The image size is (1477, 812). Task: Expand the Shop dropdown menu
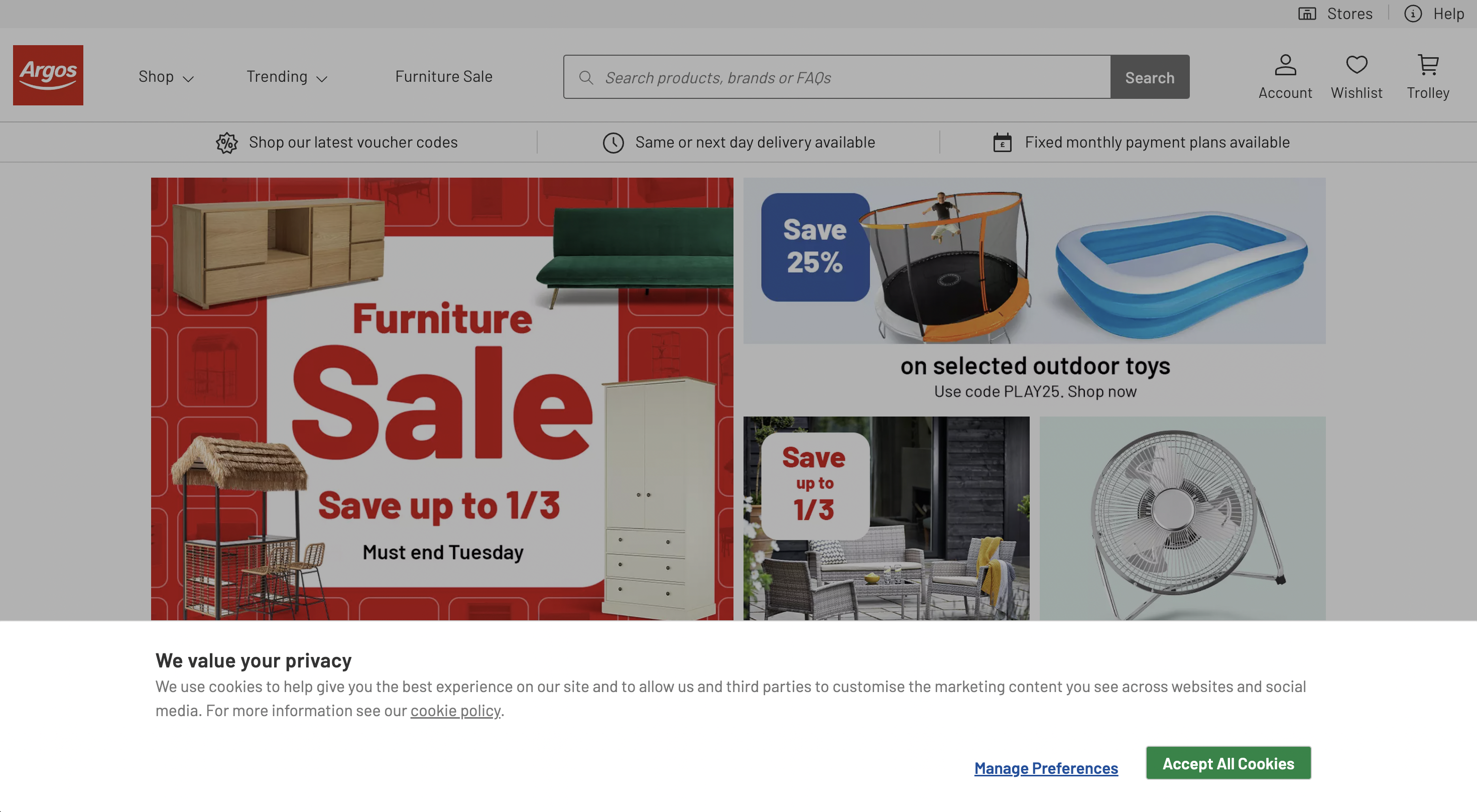(x=166, y=77)
